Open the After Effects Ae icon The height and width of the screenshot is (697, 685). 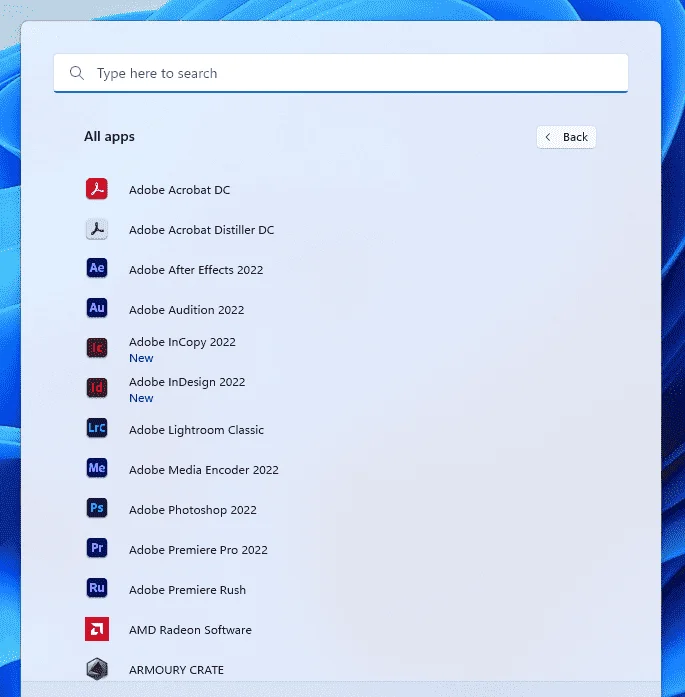[97, 268]
